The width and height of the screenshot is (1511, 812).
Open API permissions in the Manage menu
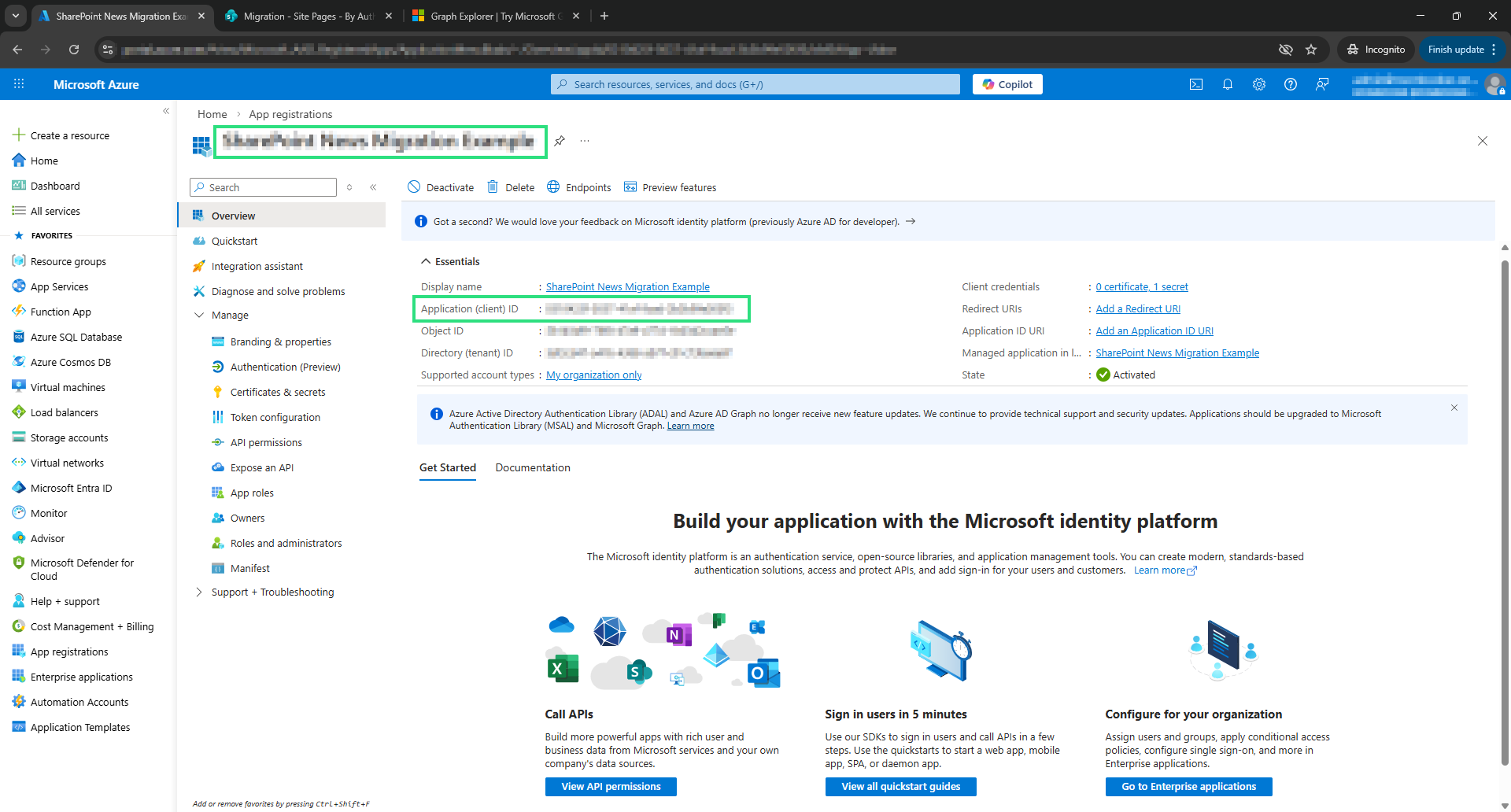266,442
